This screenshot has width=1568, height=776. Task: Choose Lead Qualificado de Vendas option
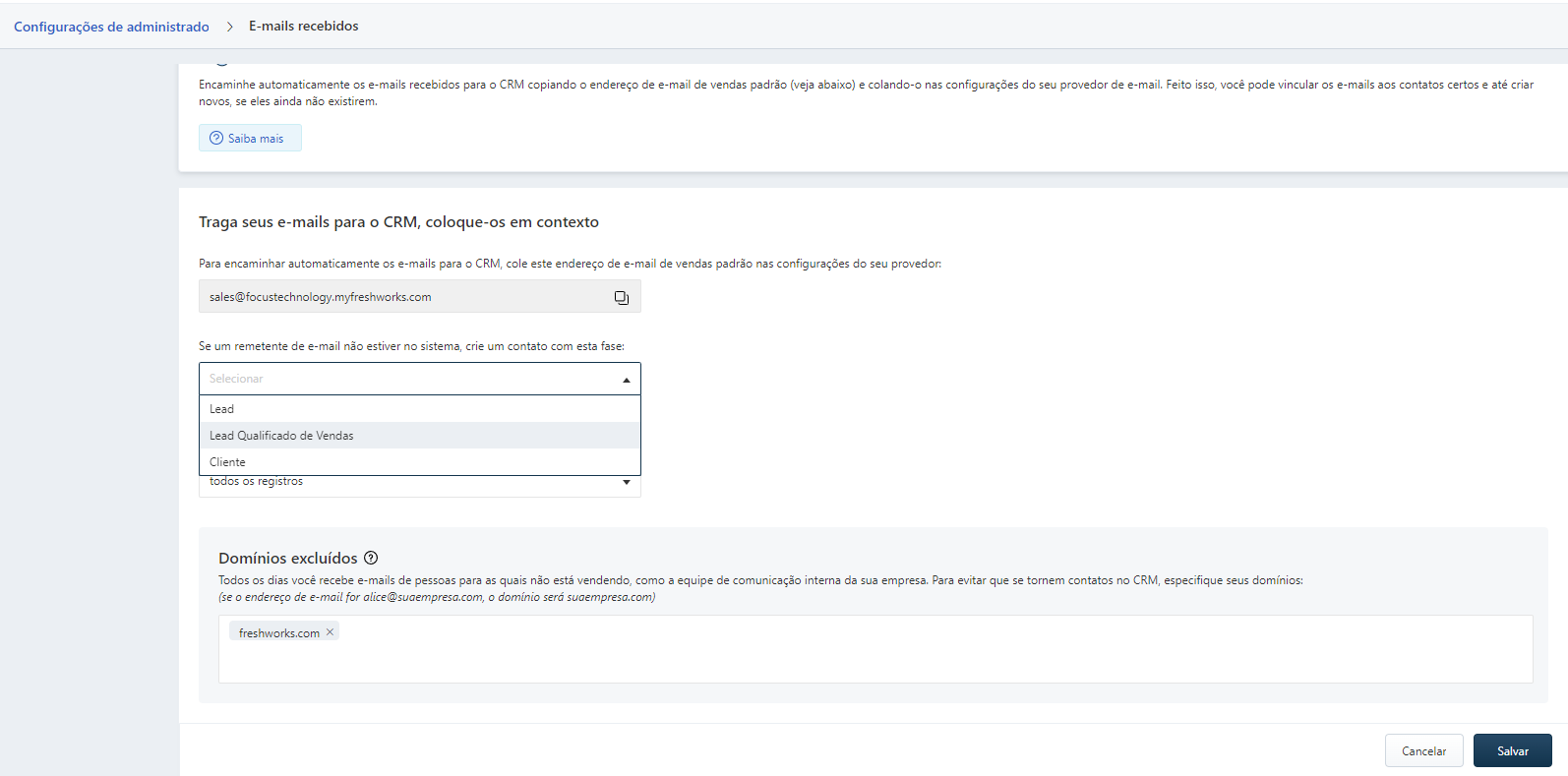(x=420, y=436)
